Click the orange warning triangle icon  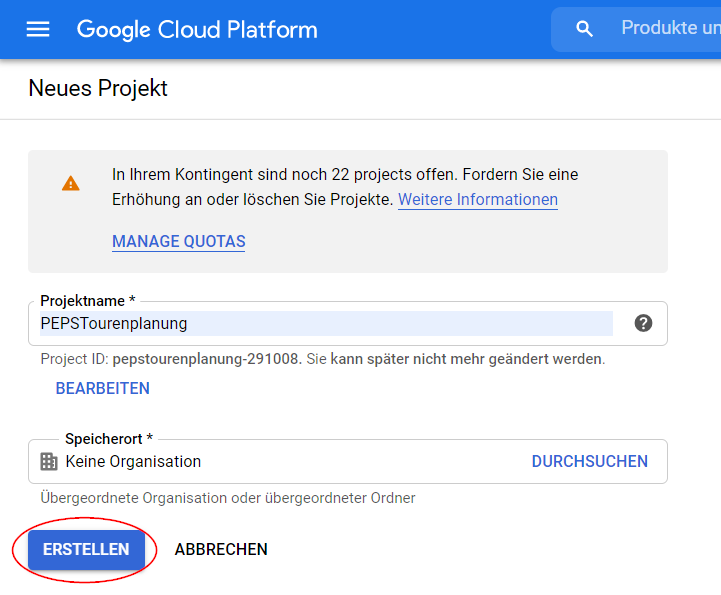(x=70, y=183)
